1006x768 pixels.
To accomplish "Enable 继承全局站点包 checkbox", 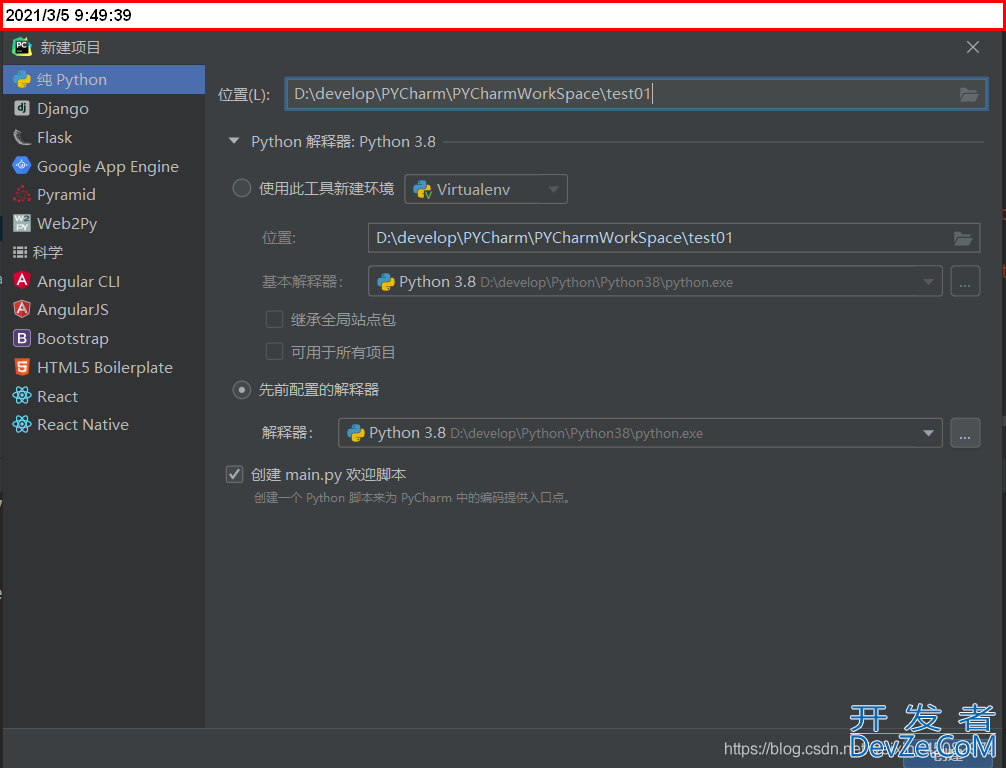I will [275, 320].
